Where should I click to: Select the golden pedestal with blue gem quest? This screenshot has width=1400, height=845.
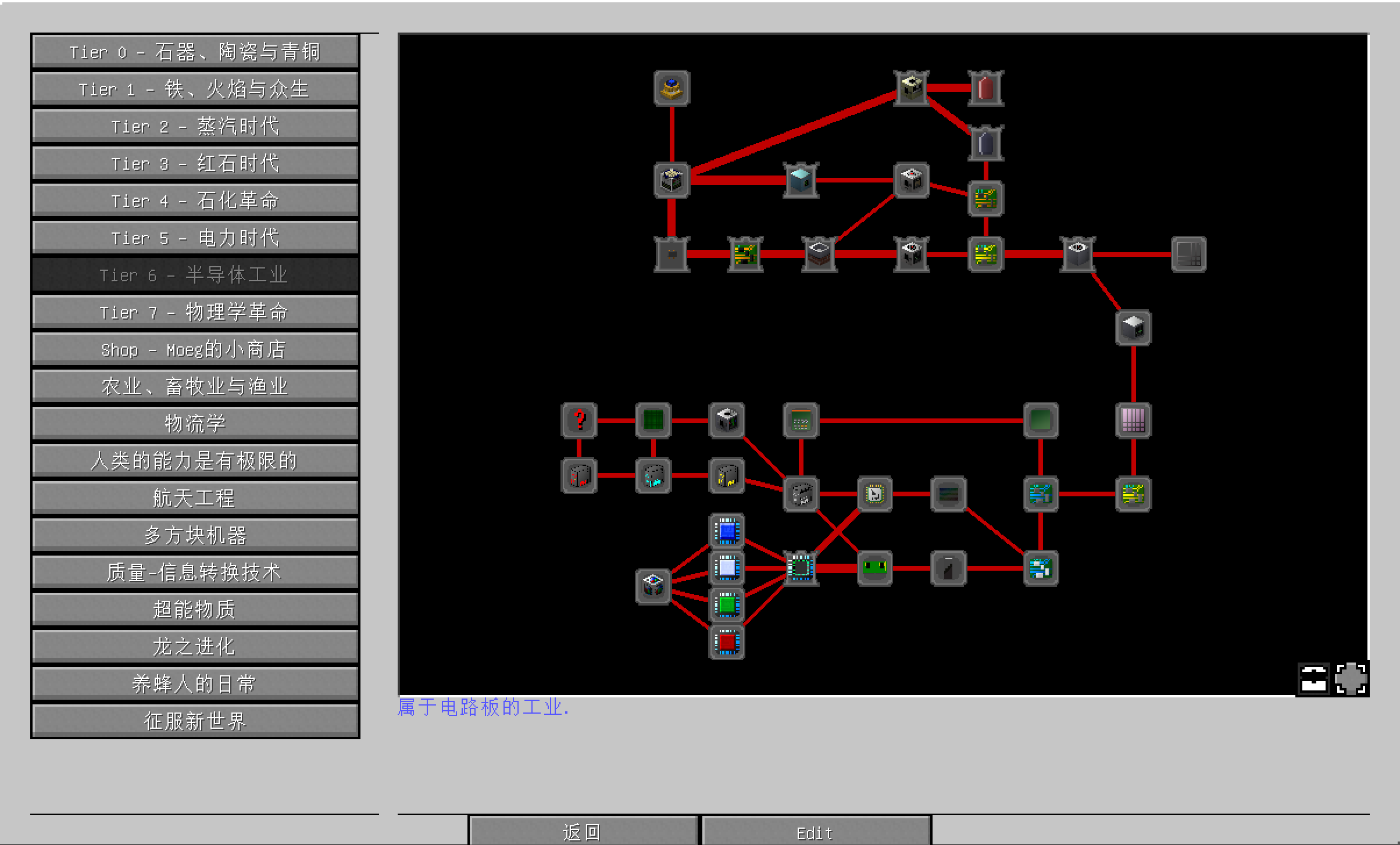coord(672,88)
